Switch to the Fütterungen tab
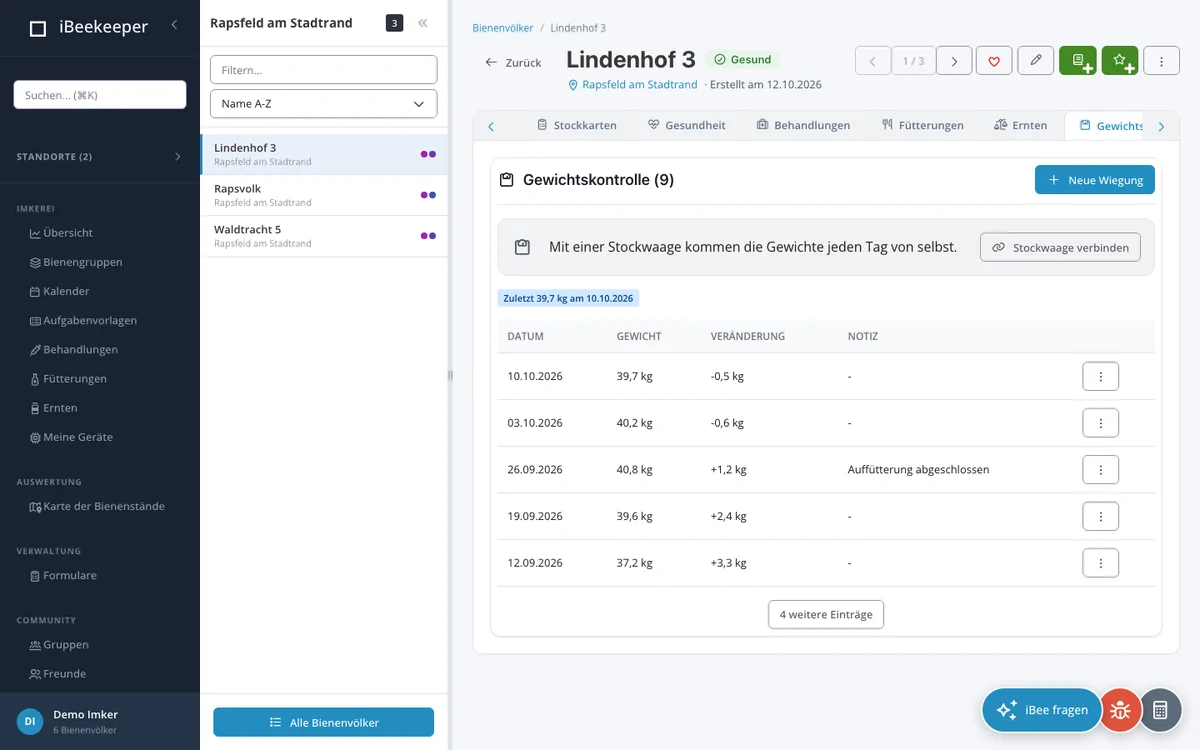Image resolution: width=1200 pixels, height=750 pixels. tap(923, 126)
